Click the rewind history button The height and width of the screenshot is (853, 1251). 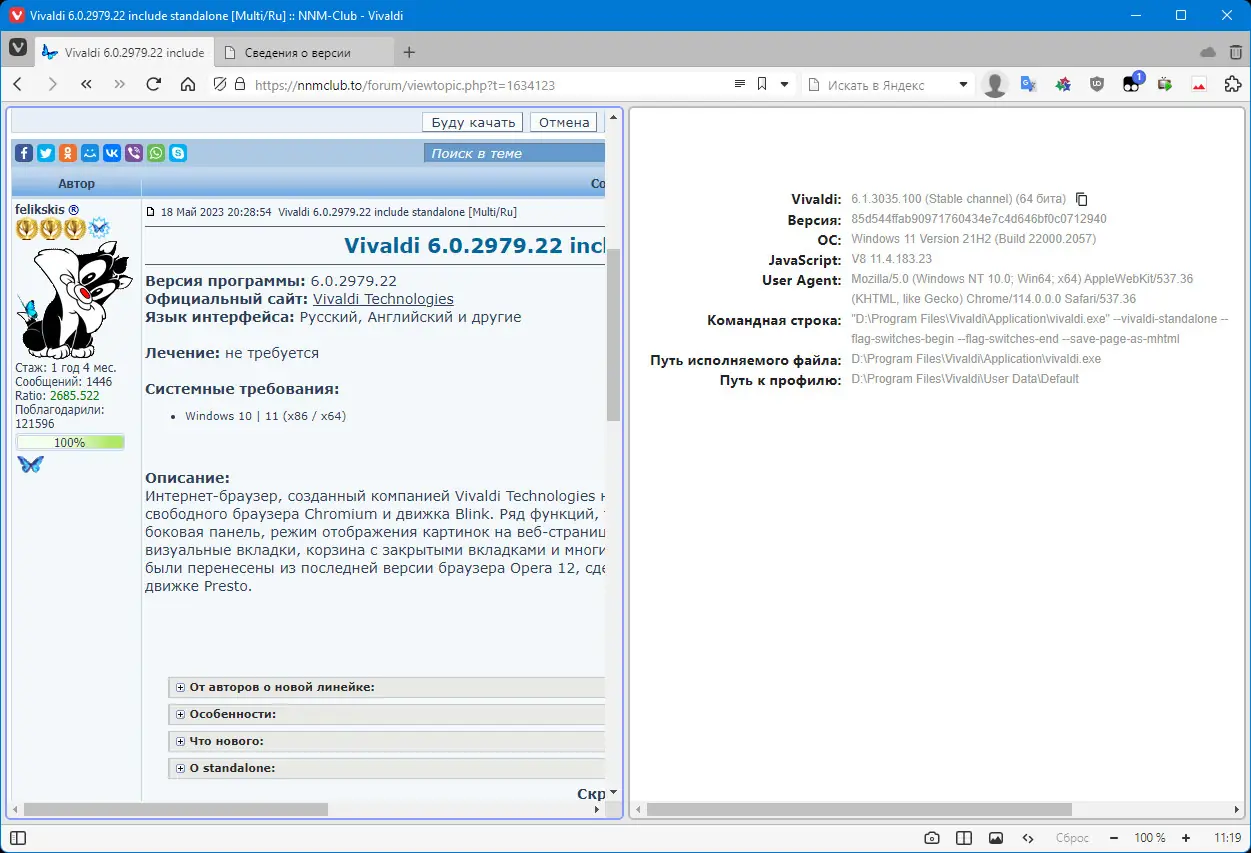(87, 85)
